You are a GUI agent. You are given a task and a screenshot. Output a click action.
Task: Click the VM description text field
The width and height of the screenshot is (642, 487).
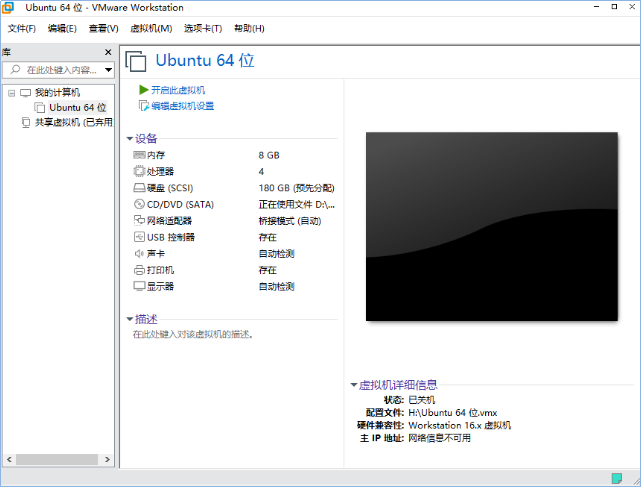coord(193,335)
